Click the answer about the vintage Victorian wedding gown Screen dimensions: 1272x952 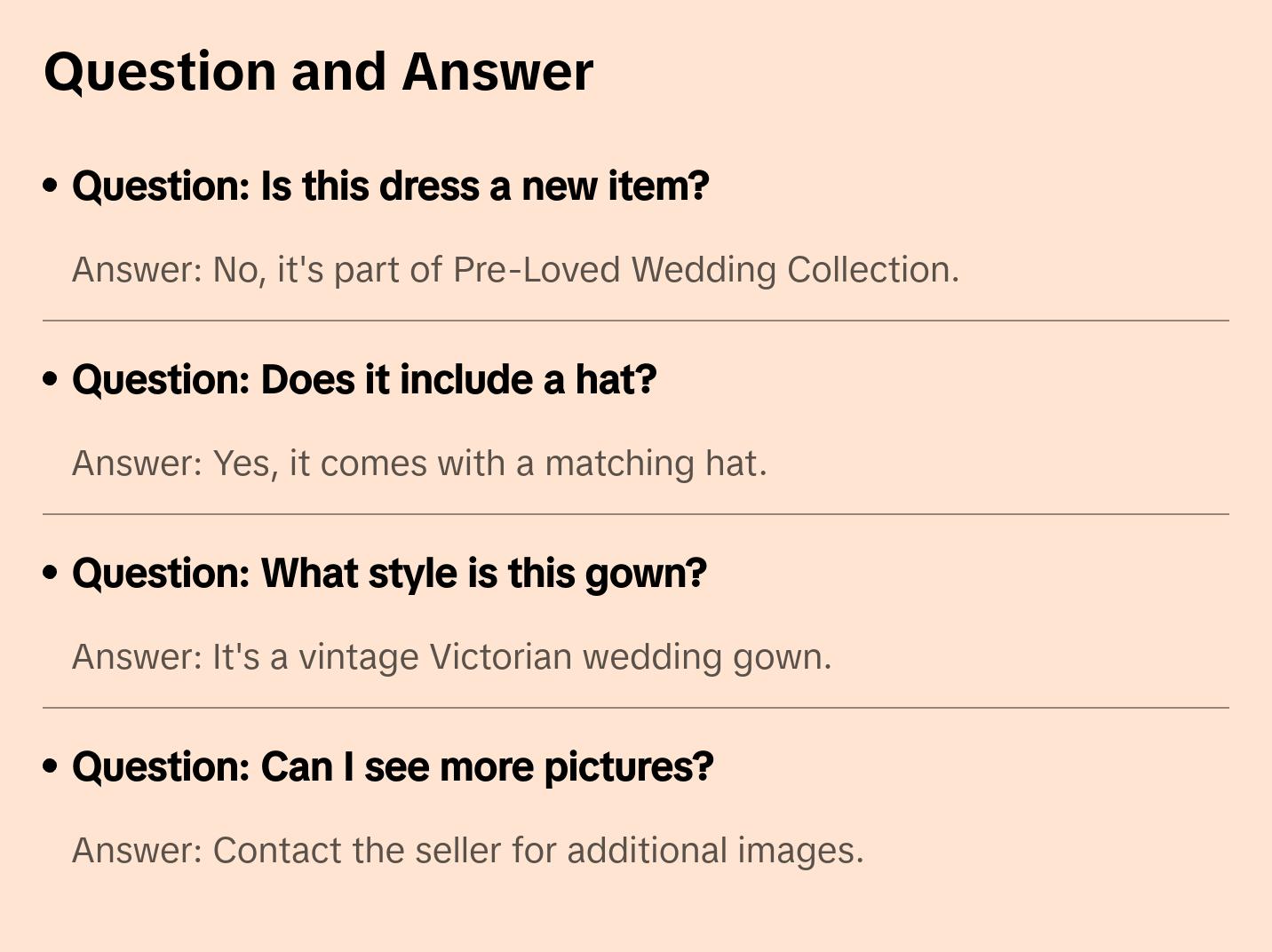click(451, 657)
